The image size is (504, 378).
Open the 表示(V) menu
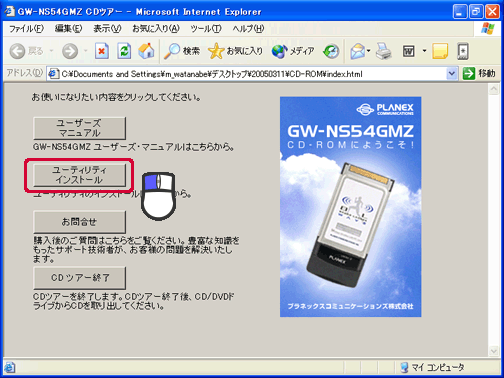[x=107, y=29]
